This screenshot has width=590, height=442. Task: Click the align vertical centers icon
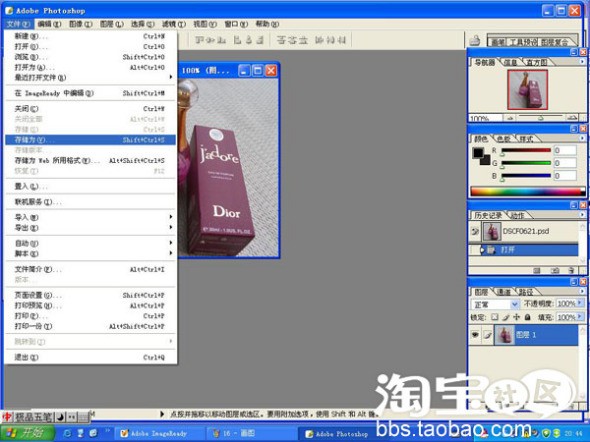(211, 40)
